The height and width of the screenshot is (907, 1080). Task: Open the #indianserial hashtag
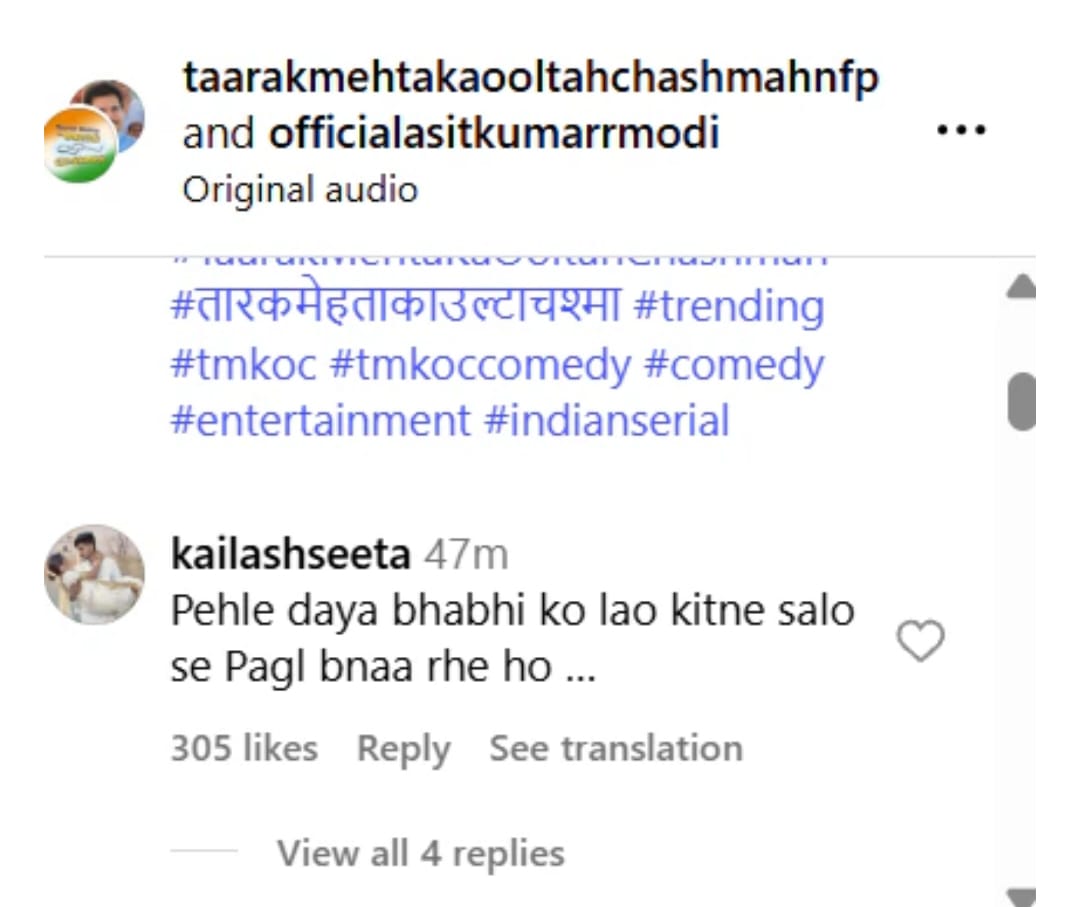[606, 420]
